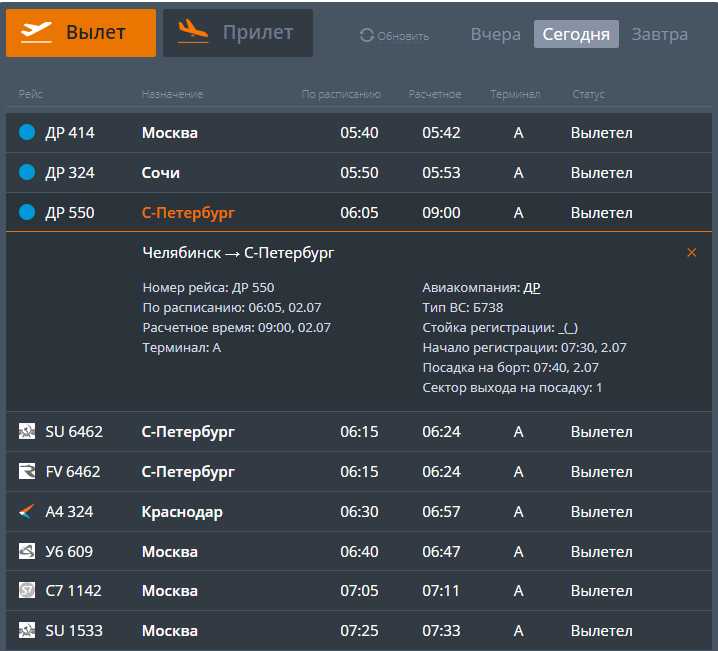Screen dimensions: 718x651
Task: Click the Челябинск → С-Петербург route heading
Action: (x=238, y=253)
